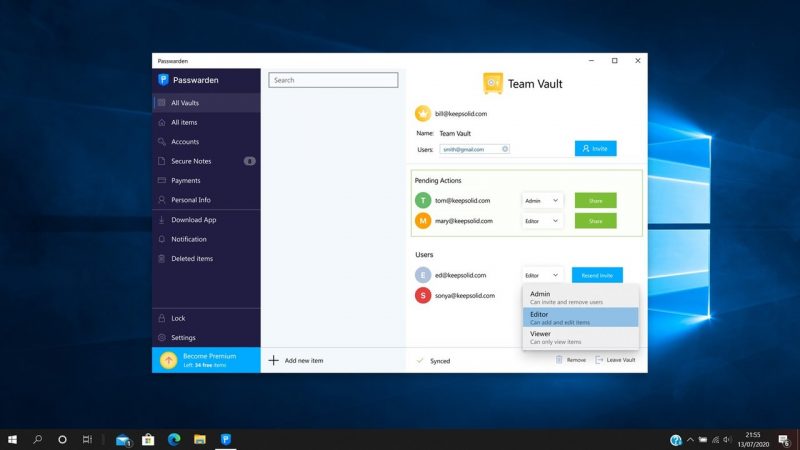Click Leave Vault button

[x=615, y=360]
